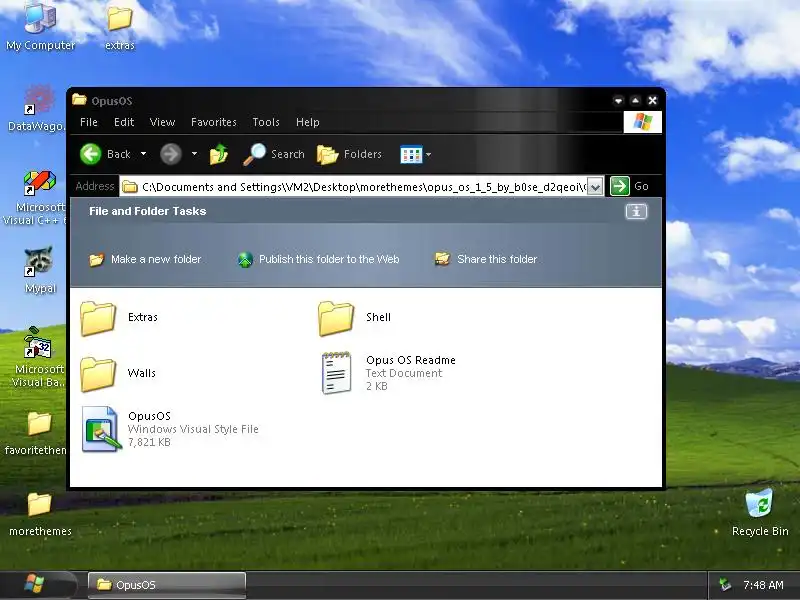This screenshot has height=600, width=800.
Task: Click the 'Text Document' type label
Action: coord(404,373)
